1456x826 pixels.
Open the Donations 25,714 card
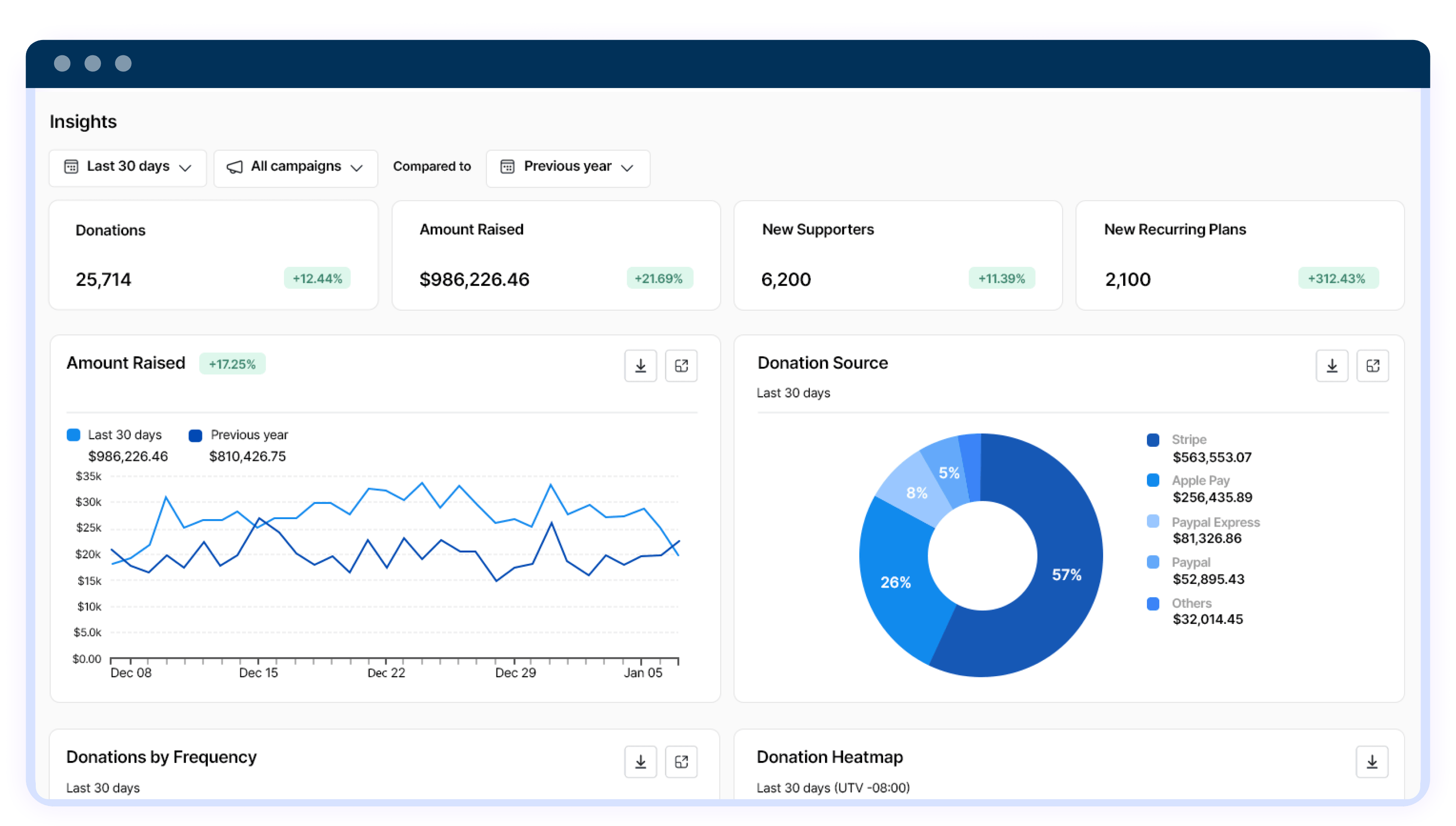[213, 255]
